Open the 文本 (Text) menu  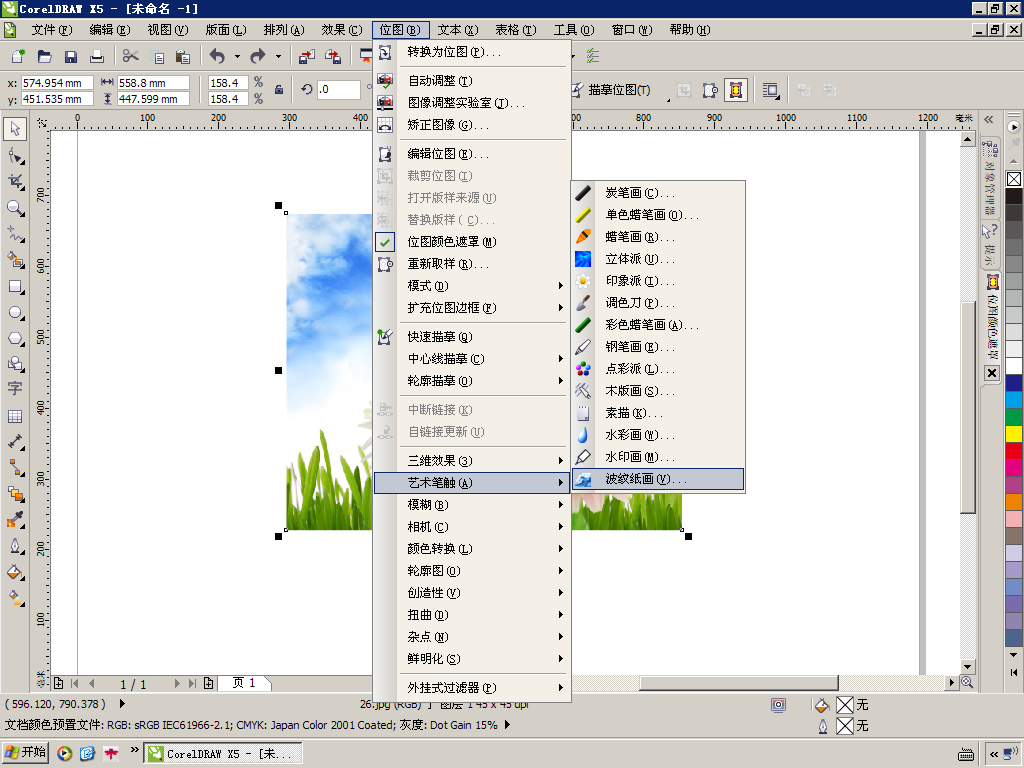tap(458, 30)
